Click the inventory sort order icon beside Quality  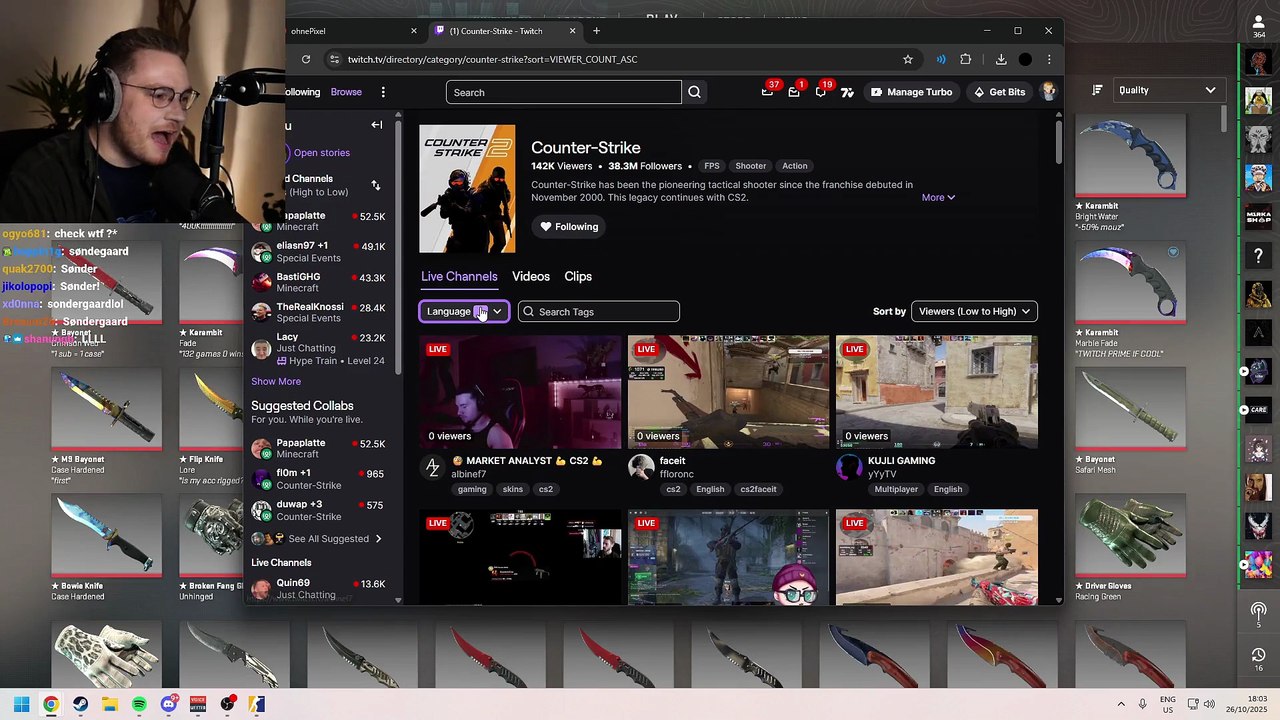1097,90
